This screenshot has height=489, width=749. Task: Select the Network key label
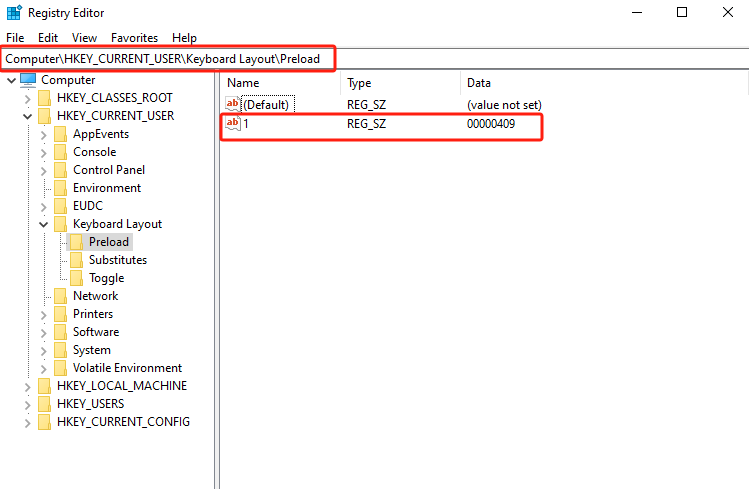click(x=96, y=296)
